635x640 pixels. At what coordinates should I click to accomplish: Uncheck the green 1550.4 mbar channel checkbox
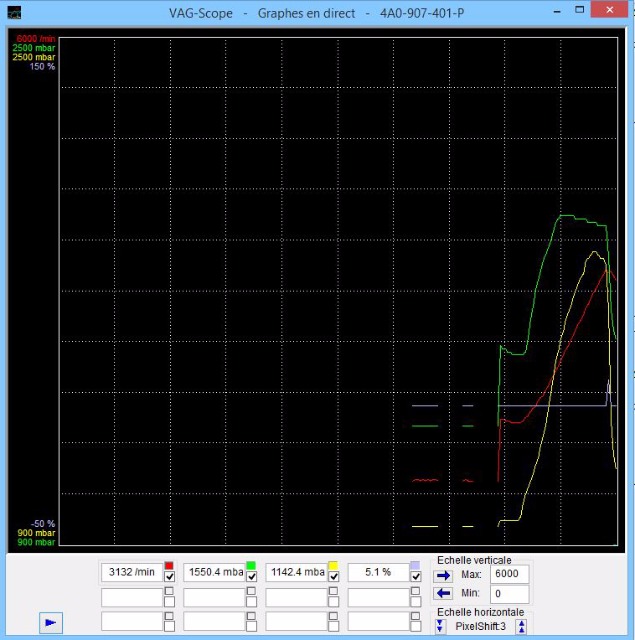[251, 578]
